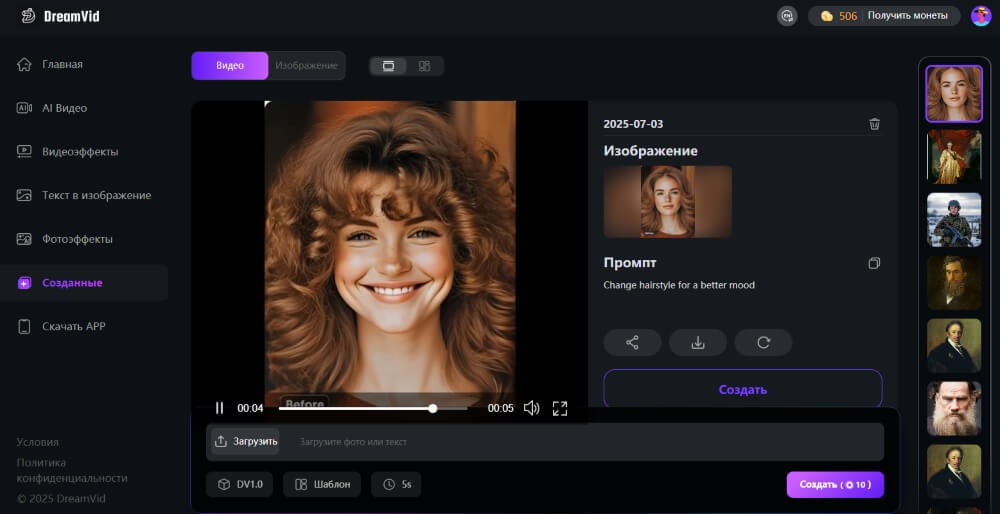Switch to the Видео tab

pos(230,66)
